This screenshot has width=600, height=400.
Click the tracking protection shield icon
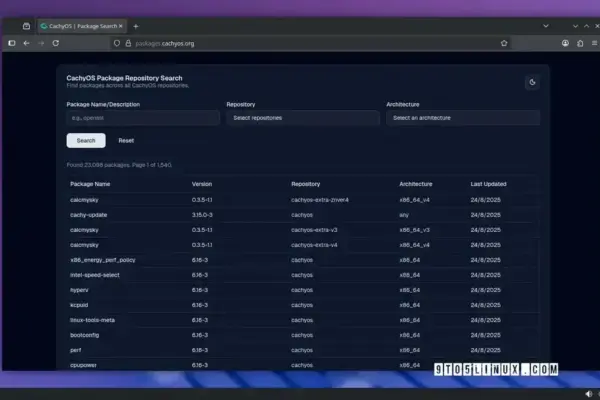[x=117, y=43]
